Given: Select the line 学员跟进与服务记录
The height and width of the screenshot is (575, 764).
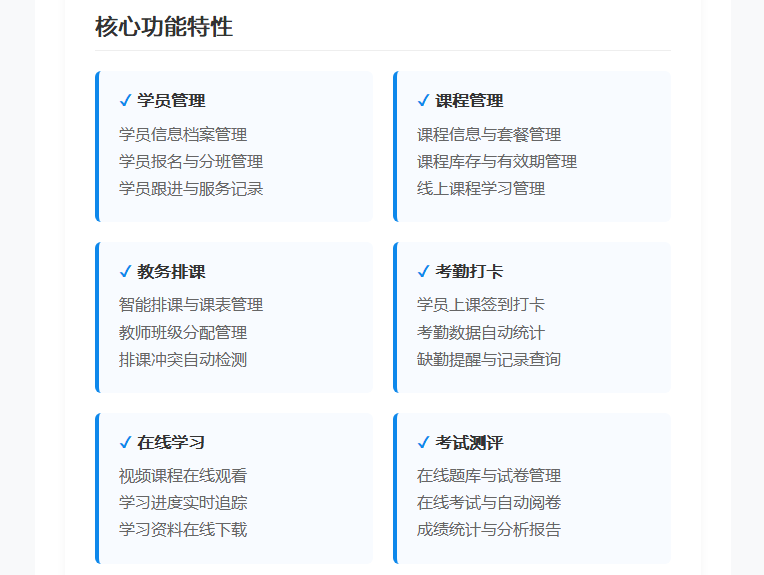Looking at the screenshot, I should pos(191,189).
